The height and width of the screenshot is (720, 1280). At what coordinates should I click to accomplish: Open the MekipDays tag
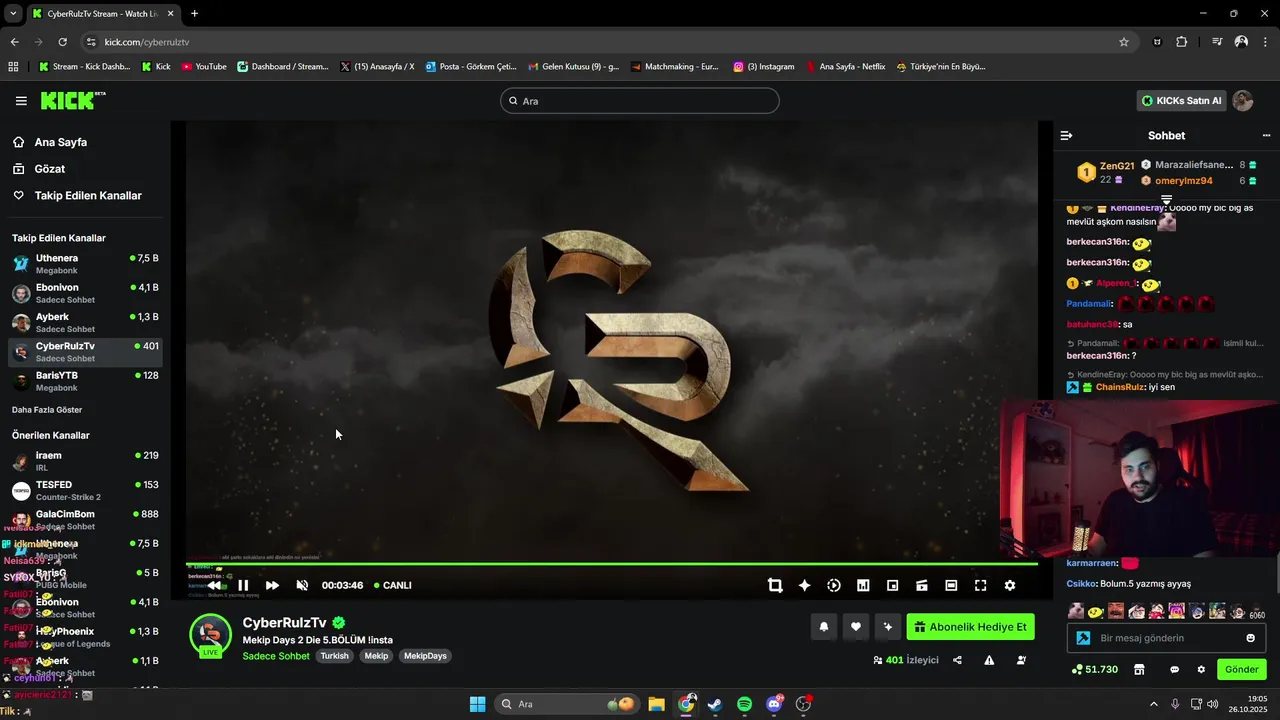click(425, 656)
